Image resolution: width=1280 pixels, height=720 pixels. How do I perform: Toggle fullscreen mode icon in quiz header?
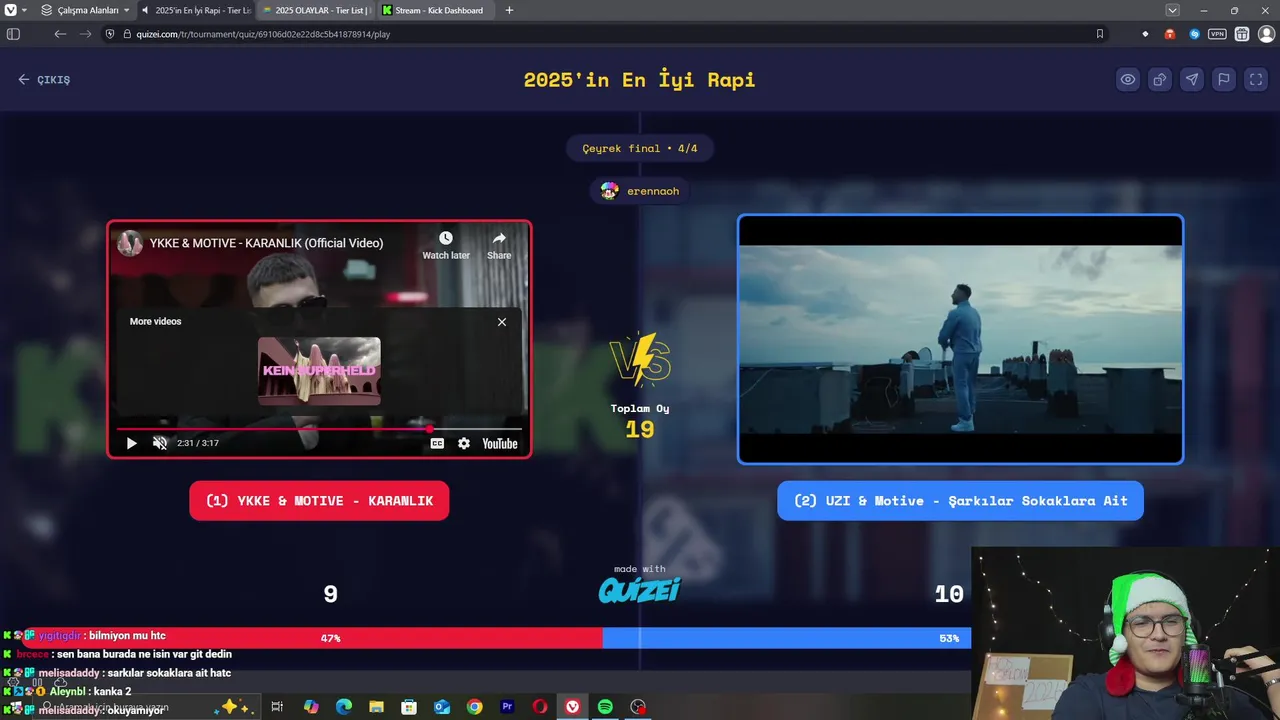tap(1256, 80)
